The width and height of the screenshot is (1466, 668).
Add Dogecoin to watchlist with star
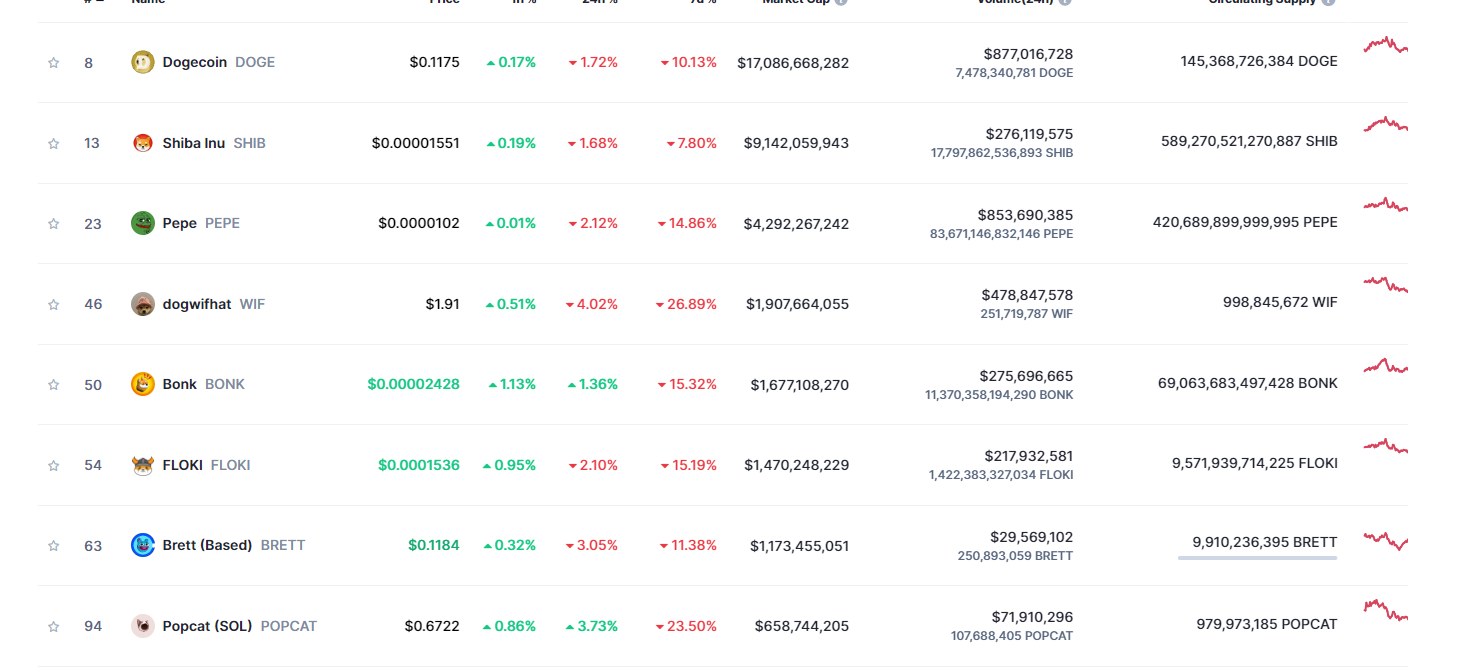pyautogui.click(x=54, y=63)
